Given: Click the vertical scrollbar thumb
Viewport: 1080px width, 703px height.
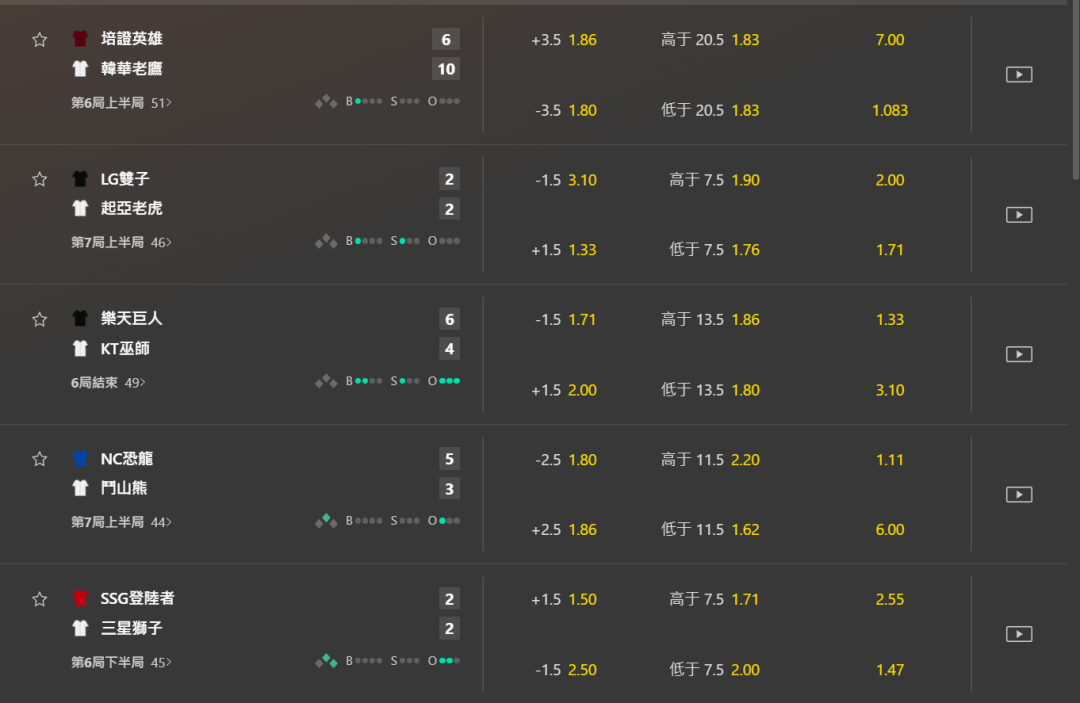Looking at the screenshot, I should click(x=1075, y=90).
